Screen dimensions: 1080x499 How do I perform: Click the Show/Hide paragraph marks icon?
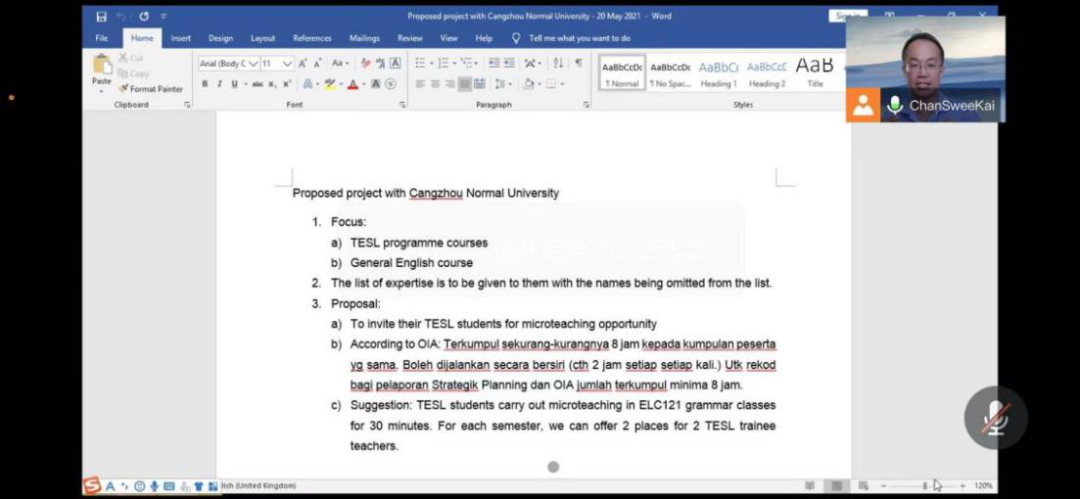pos(578,63)
